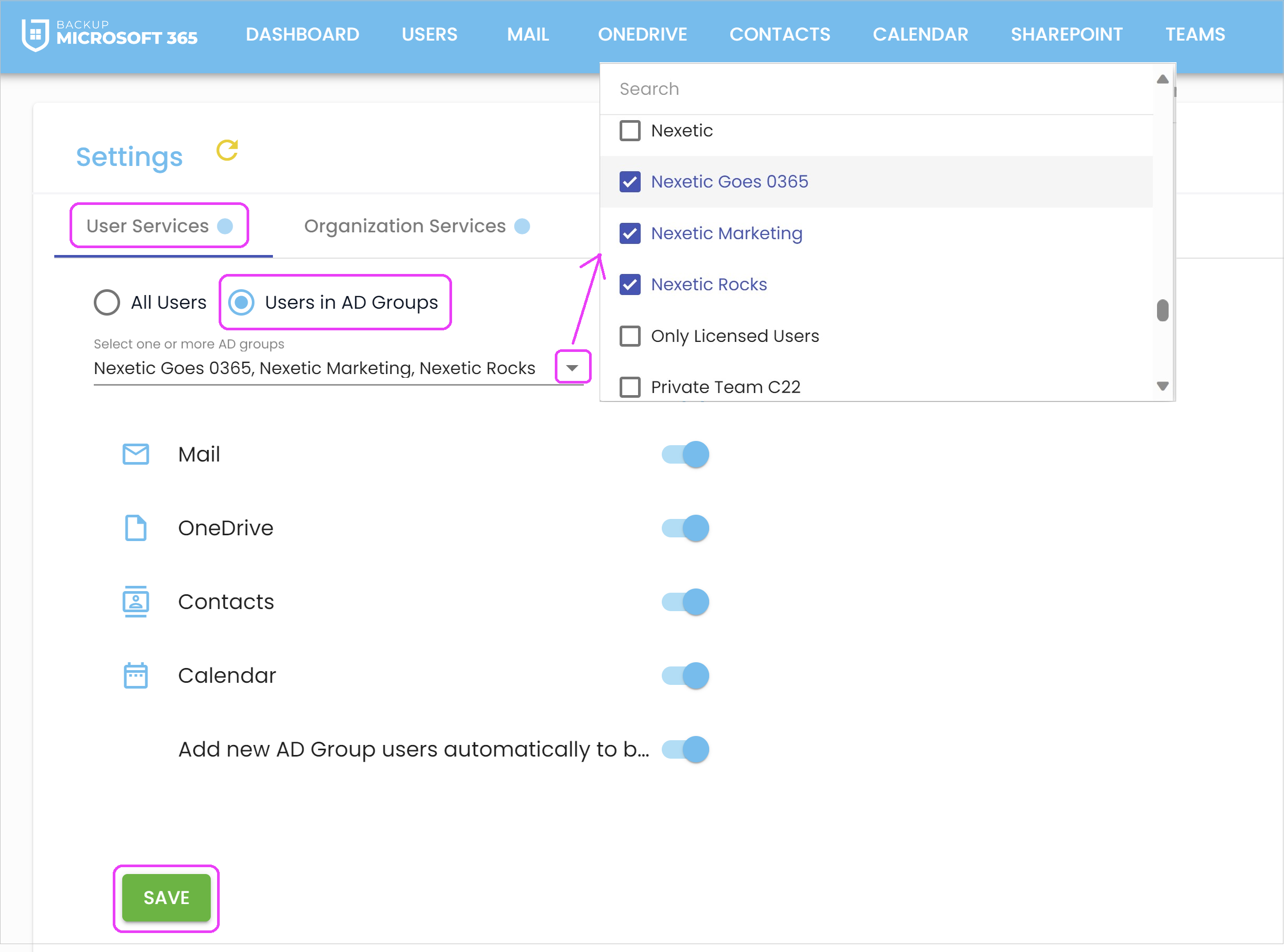Image resolution: width=1284 pixels, height=952 pixels.
Task: Uncheck the Nexetic Rocks checkbox
Action: (x=630, y=284)
